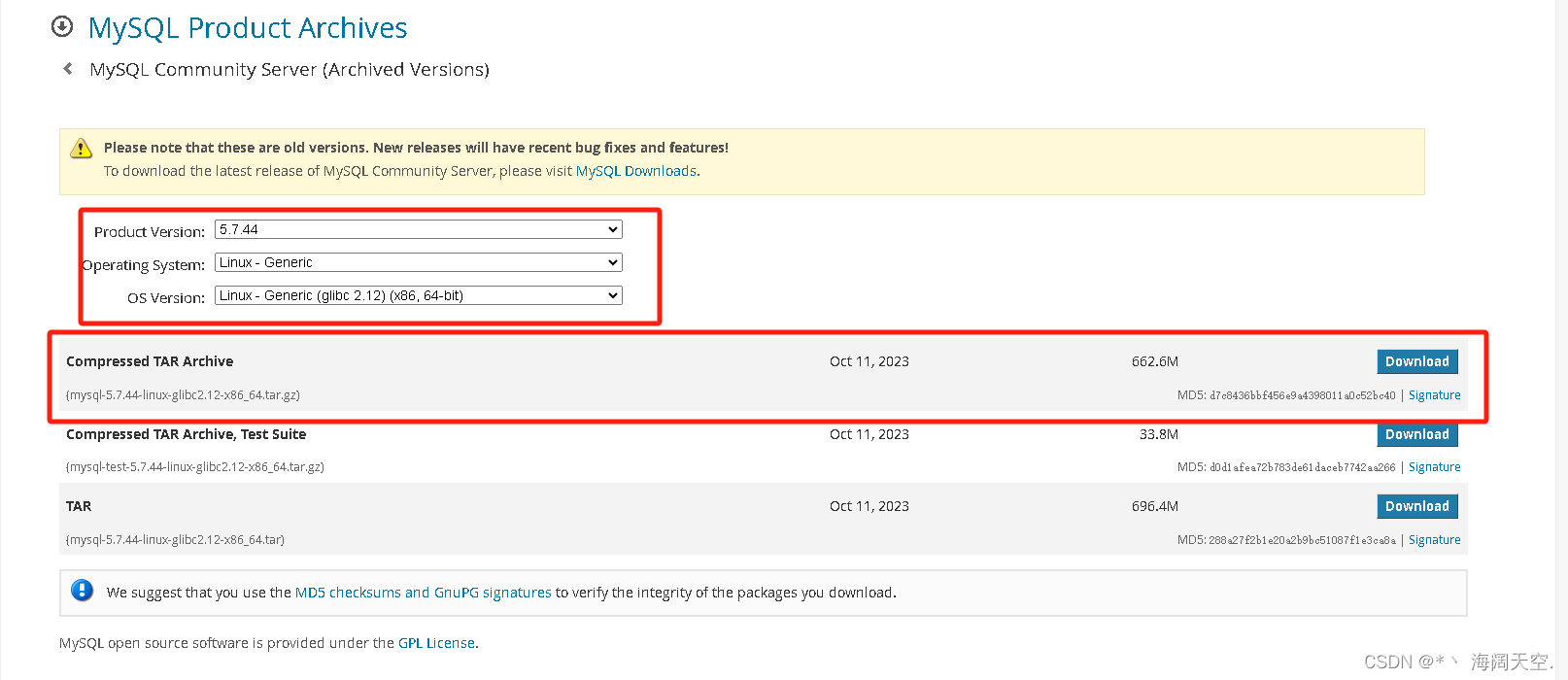Click Oct 11, 2023 date in Compressed TAR Archive row

[x=869, y=361]
